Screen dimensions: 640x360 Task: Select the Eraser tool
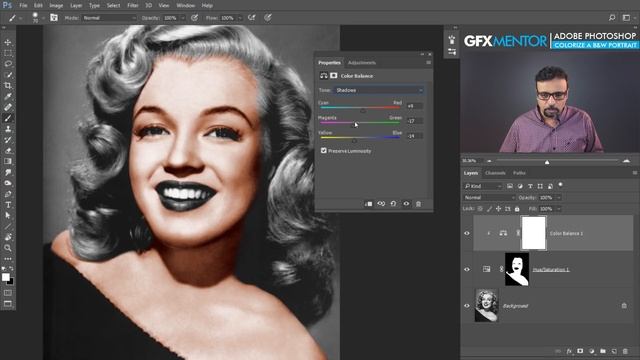coord(8,151)
